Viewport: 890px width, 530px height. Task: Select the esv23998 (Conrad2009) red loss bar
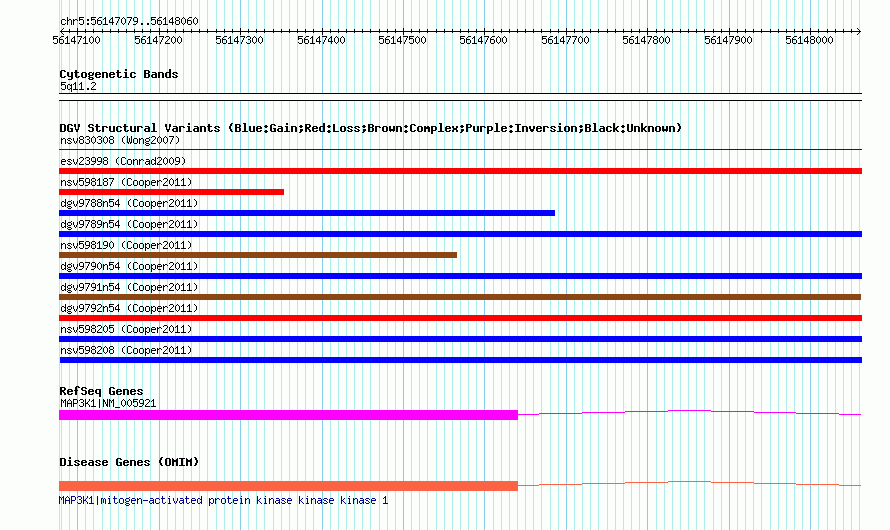[460, 171]
